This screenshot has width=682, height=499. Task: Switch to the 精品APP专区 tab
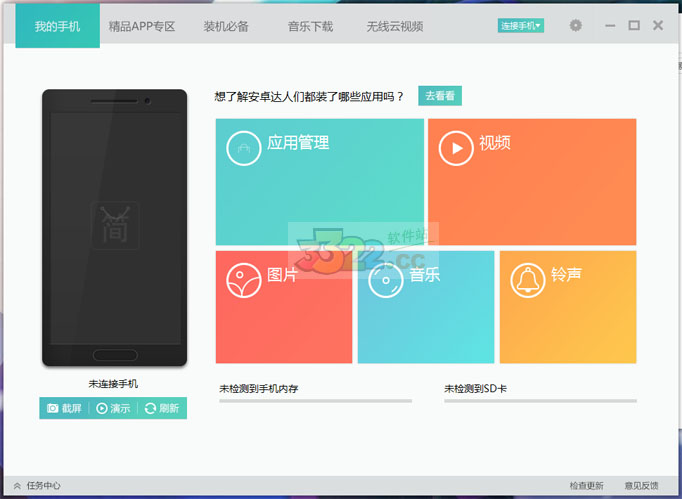tap(142, 27)
